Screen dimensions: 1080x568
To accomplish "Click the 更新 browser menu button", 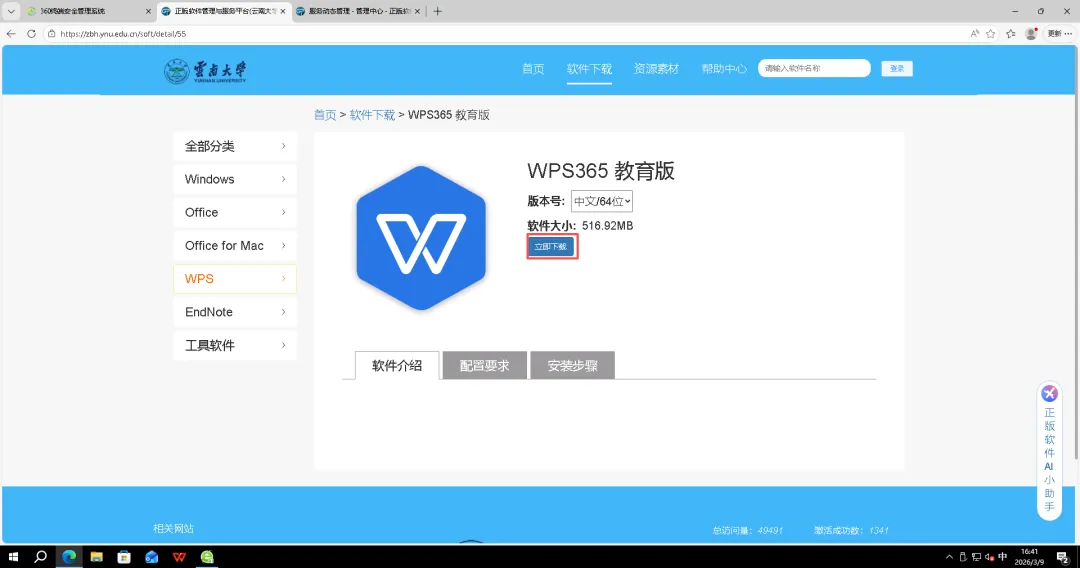I will point(1059,33).
